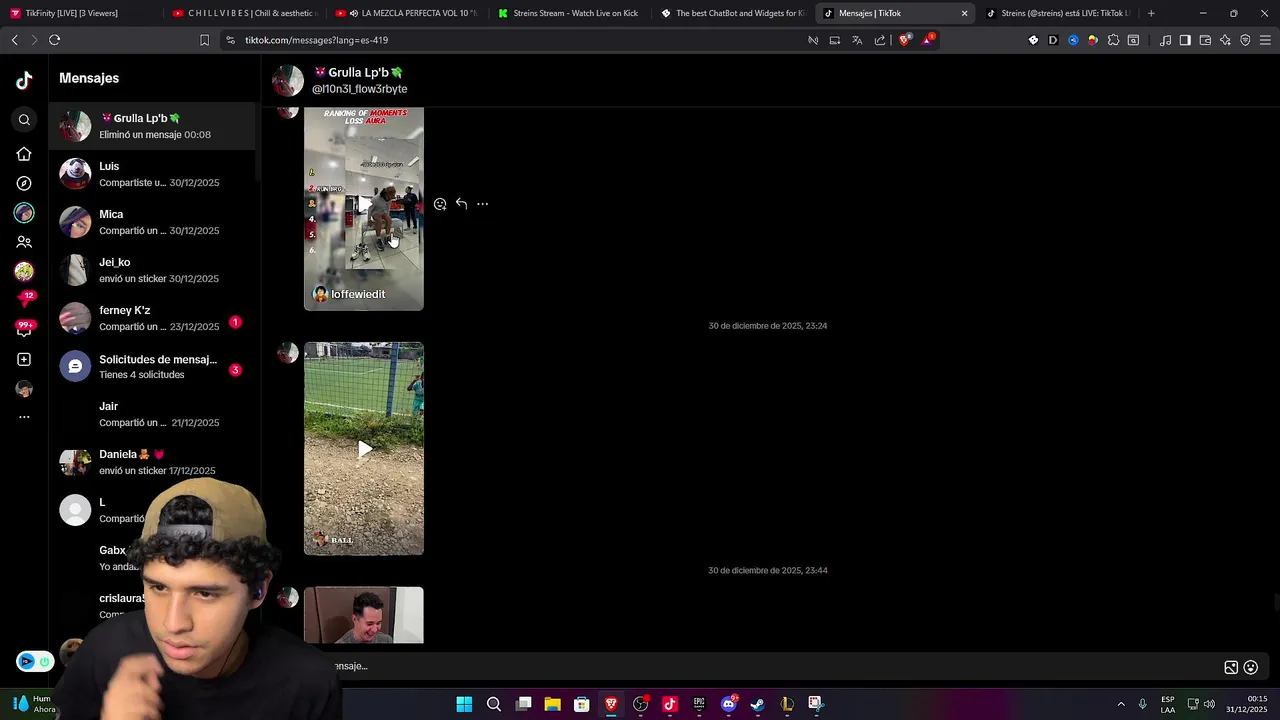Open the music note media control icon
Screen dimensions: 1280x720
tap(1165, 40)
